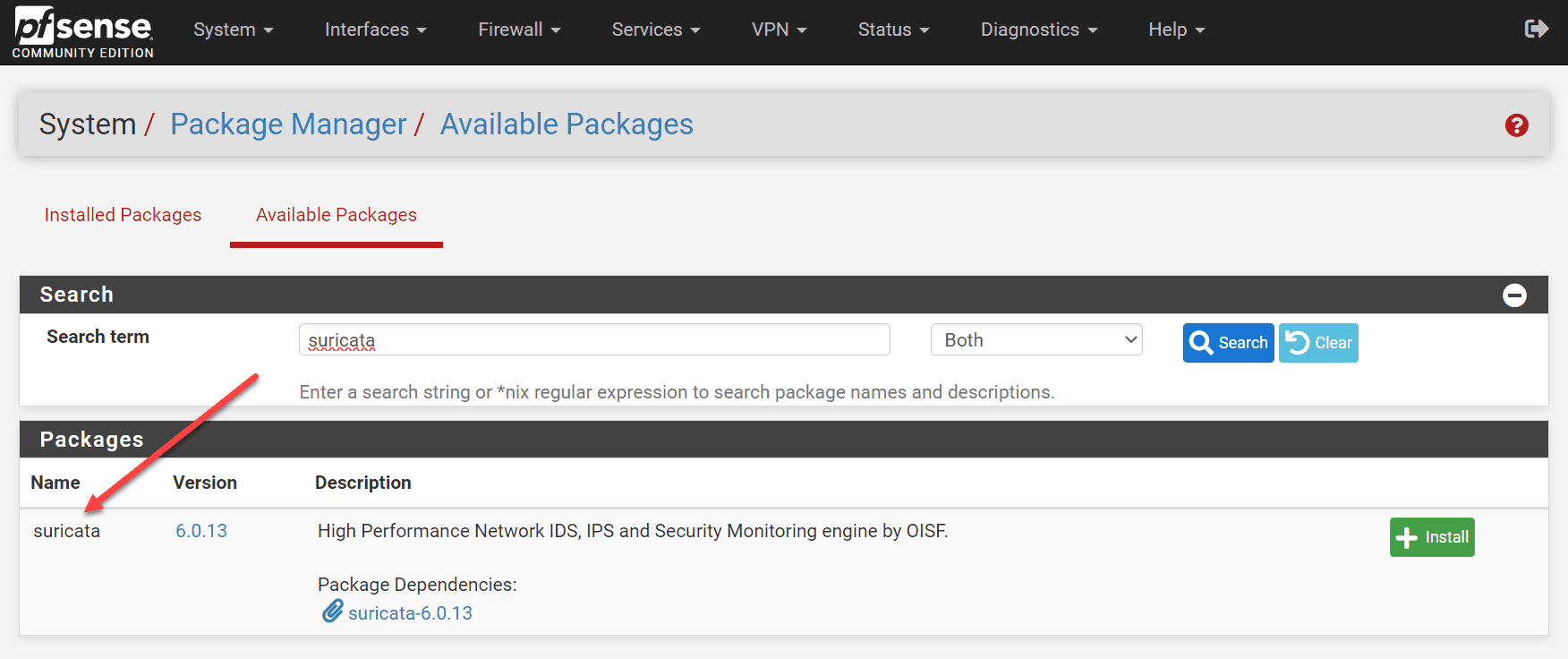Expand the Interfaces menu

375,30
